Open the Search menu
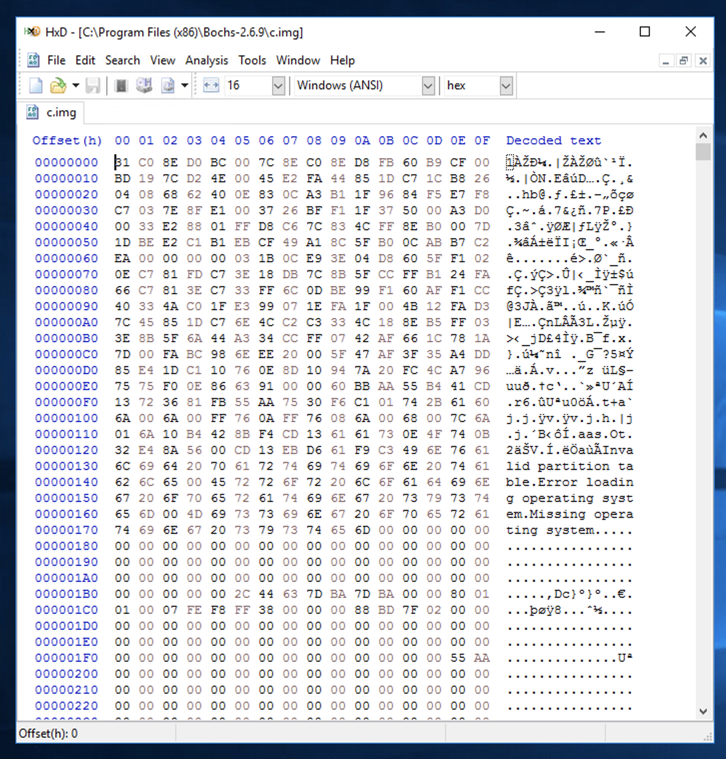The height and width of the screenshot is (759, 726). tap(122, 61)
